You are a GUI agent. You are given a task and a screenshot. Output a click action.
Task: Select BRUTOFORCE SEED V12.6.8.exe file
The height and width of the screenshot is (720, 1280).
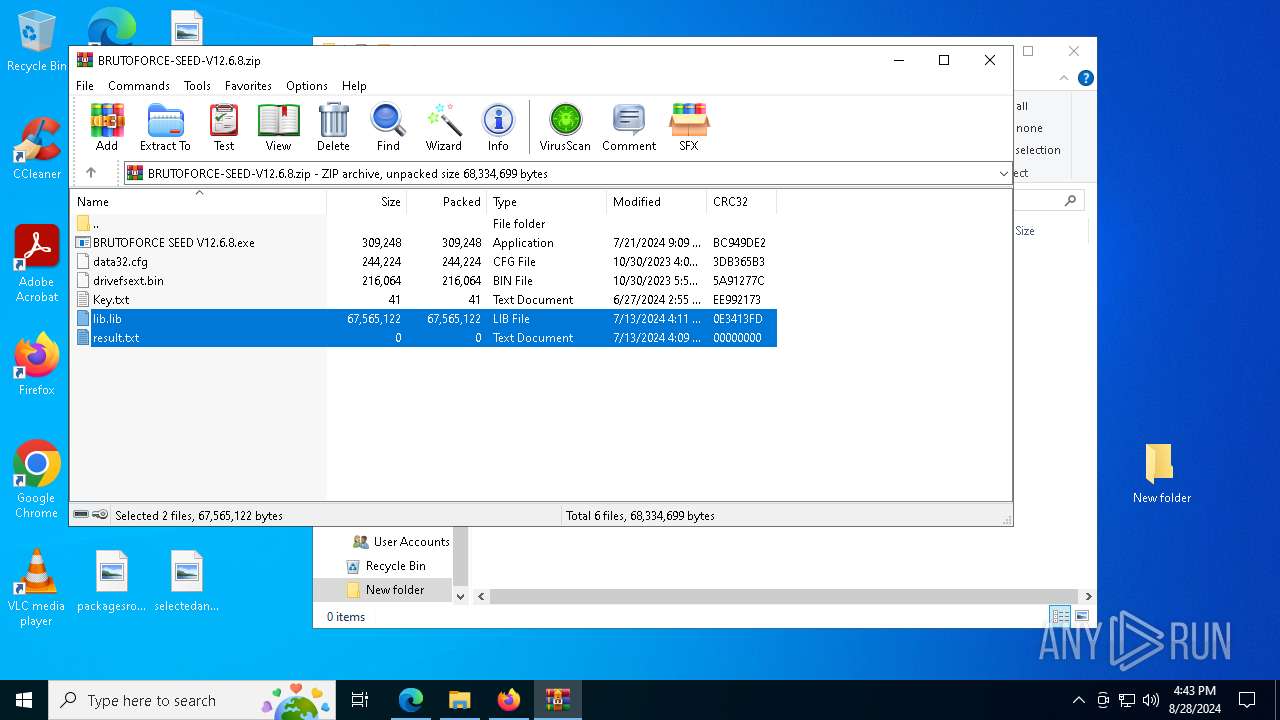(425, 243)
